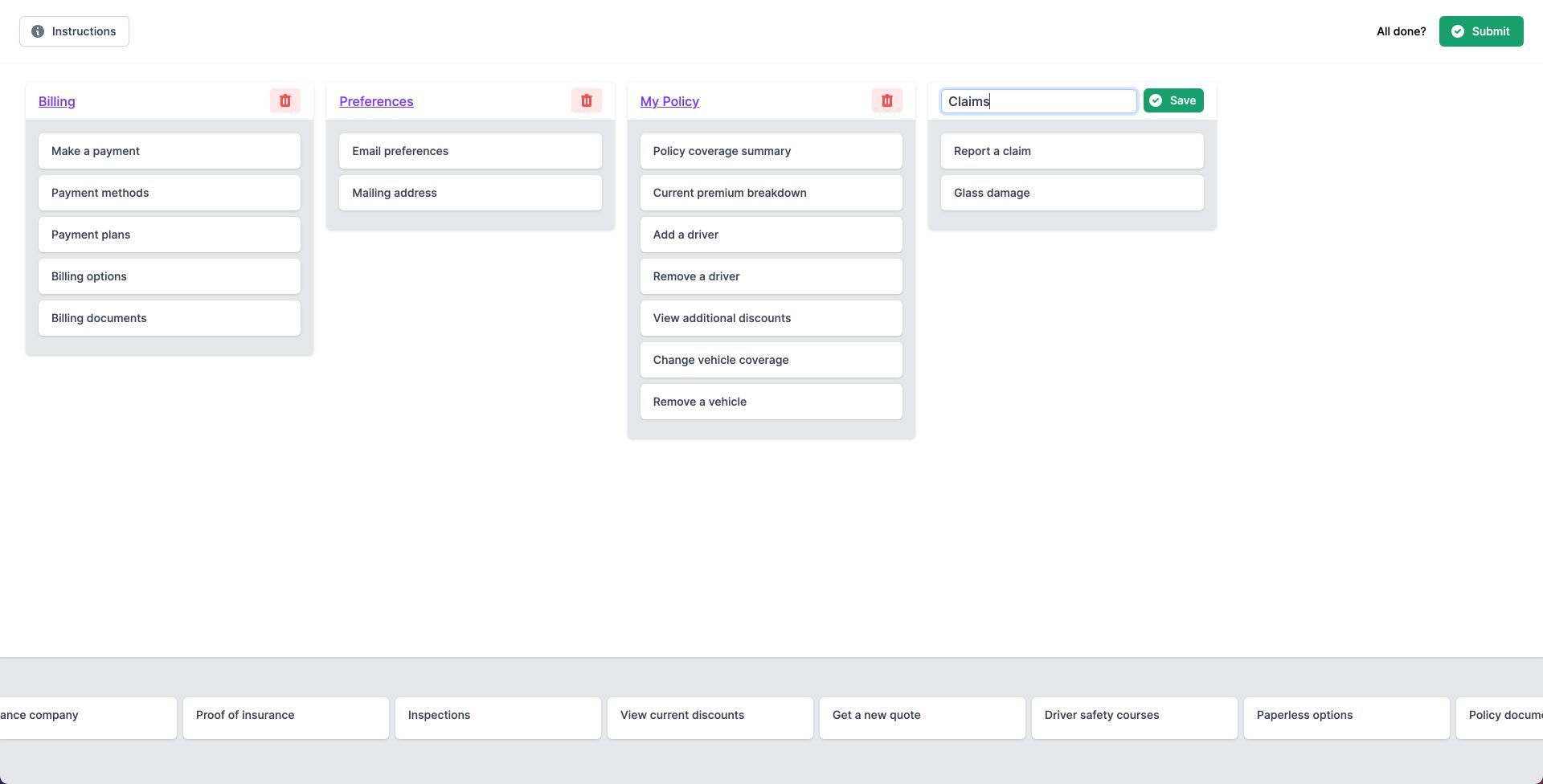Select the Report a claim card
This screenshot has width=1543, height=784.
click(x=1072, y=150)
